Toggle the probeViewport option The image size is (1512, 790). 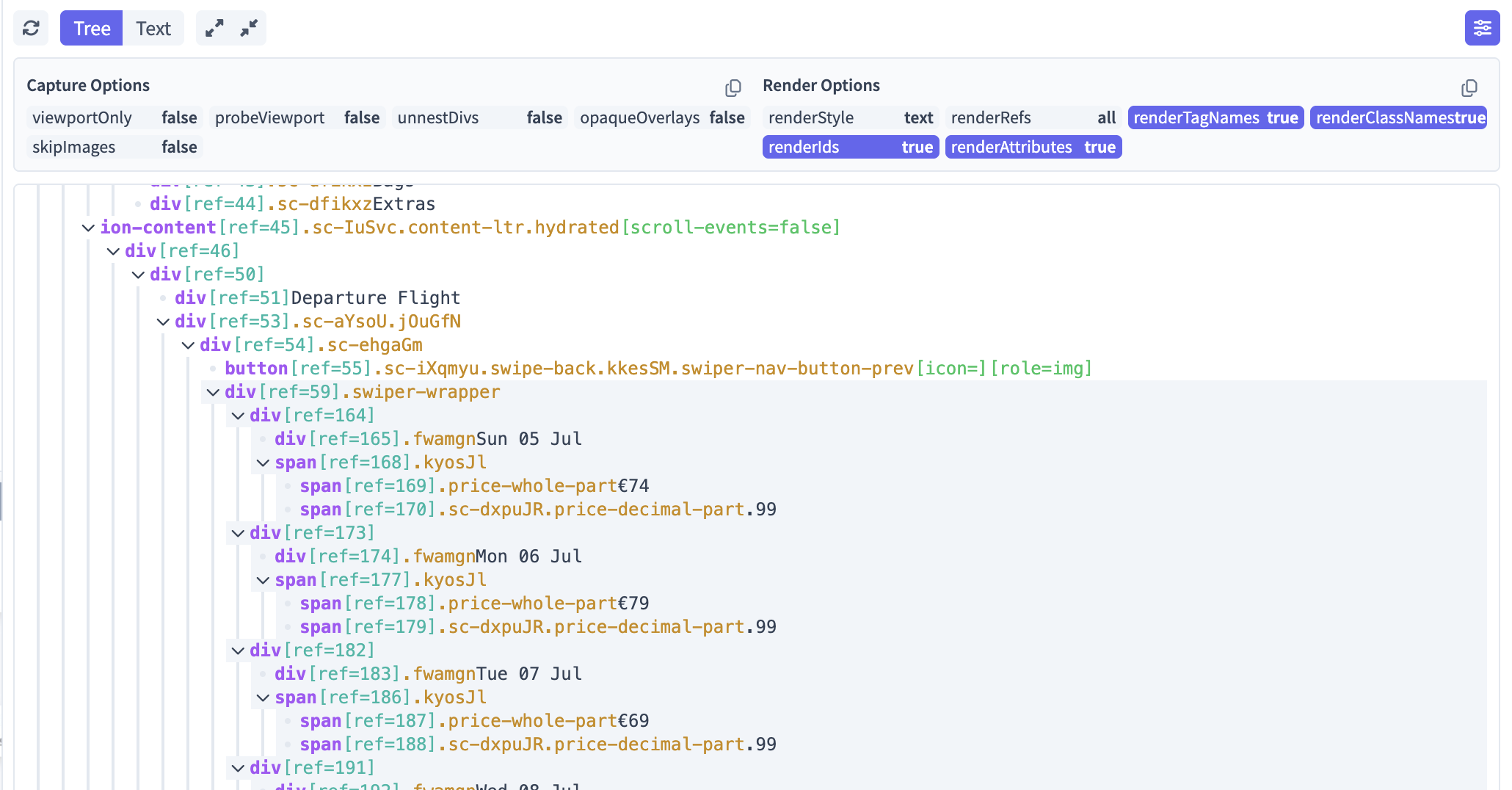[x=297, y=117]
